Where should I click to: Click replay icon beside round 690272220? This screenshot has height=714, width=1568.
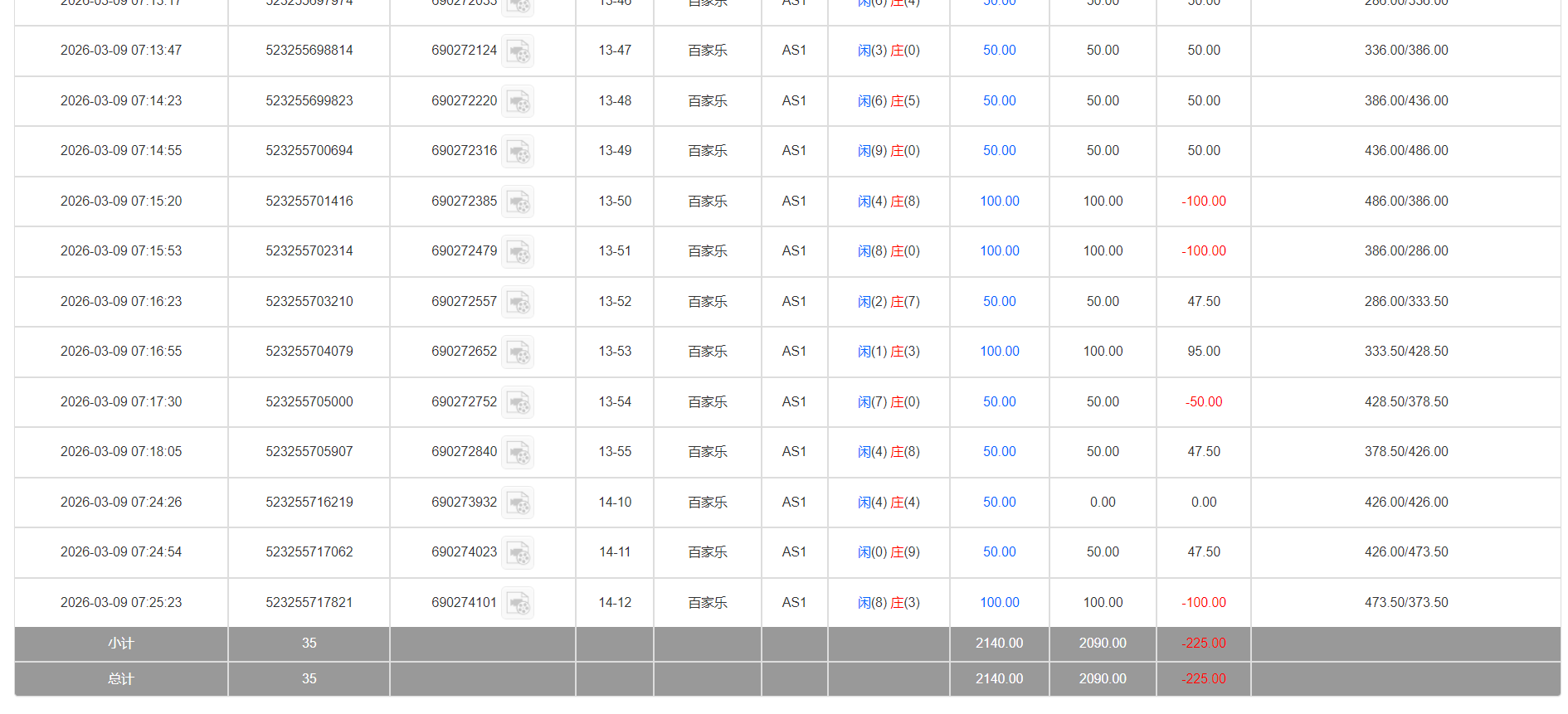point(519,101)
